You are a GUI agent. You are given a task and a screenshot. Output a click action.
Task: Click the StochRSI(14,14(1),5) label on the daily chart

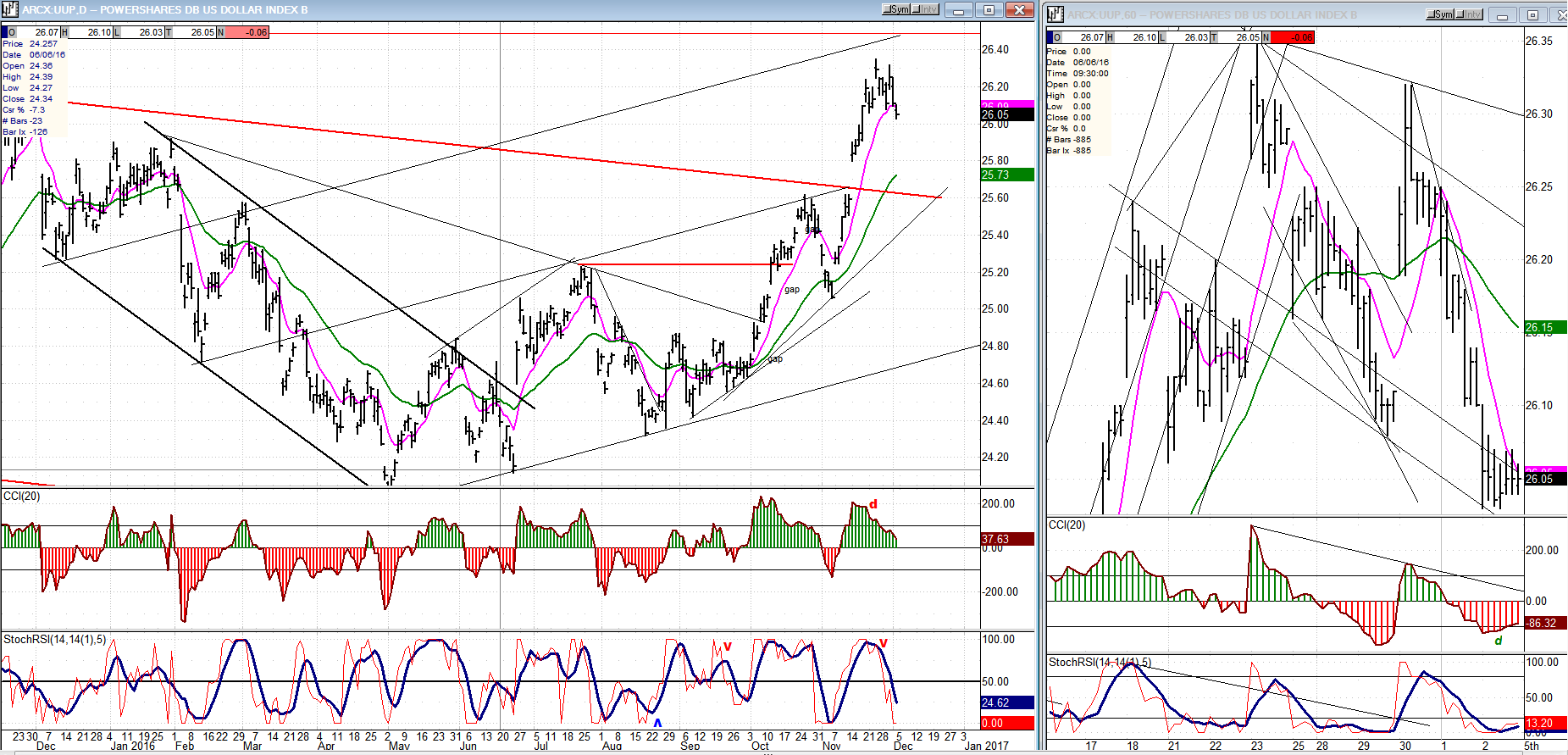click(x=55, y=639)
